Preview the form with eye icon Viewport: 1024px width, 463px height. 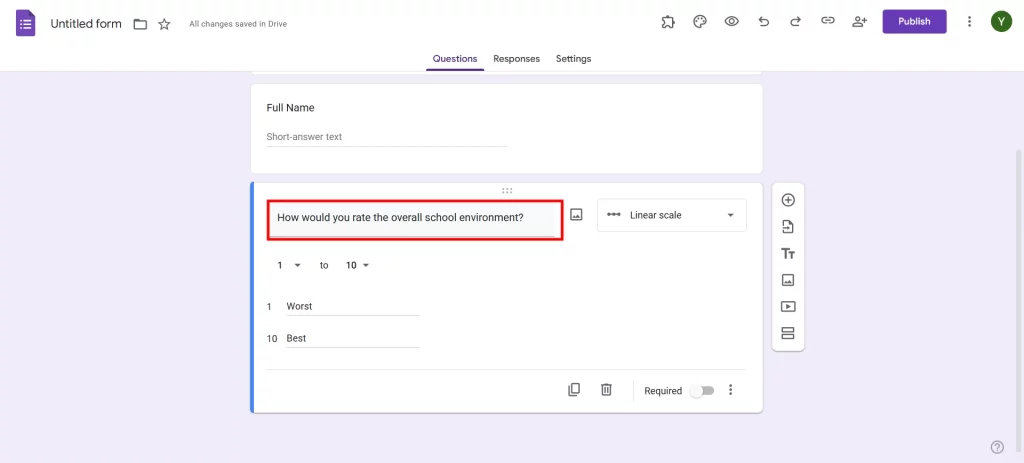point(731,22)
